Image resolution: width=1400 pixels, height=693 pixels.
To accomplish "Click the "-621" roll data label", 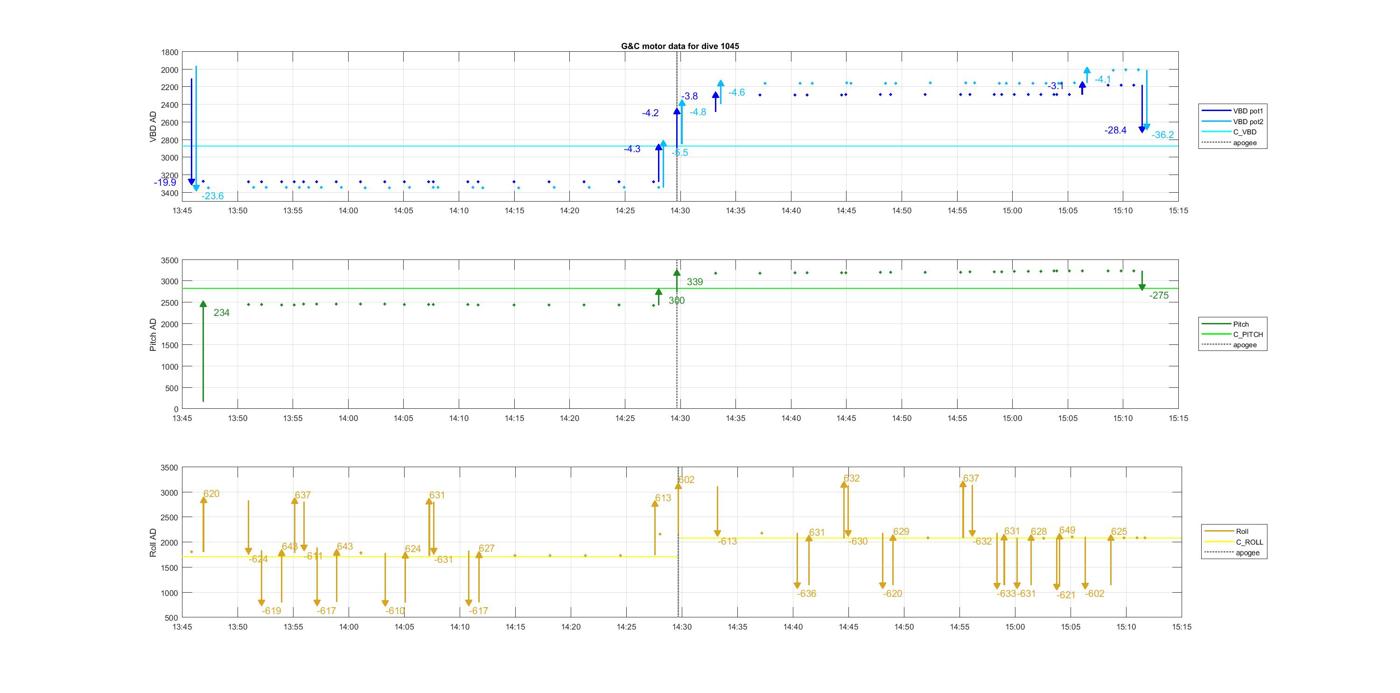I will [1066, 595].
